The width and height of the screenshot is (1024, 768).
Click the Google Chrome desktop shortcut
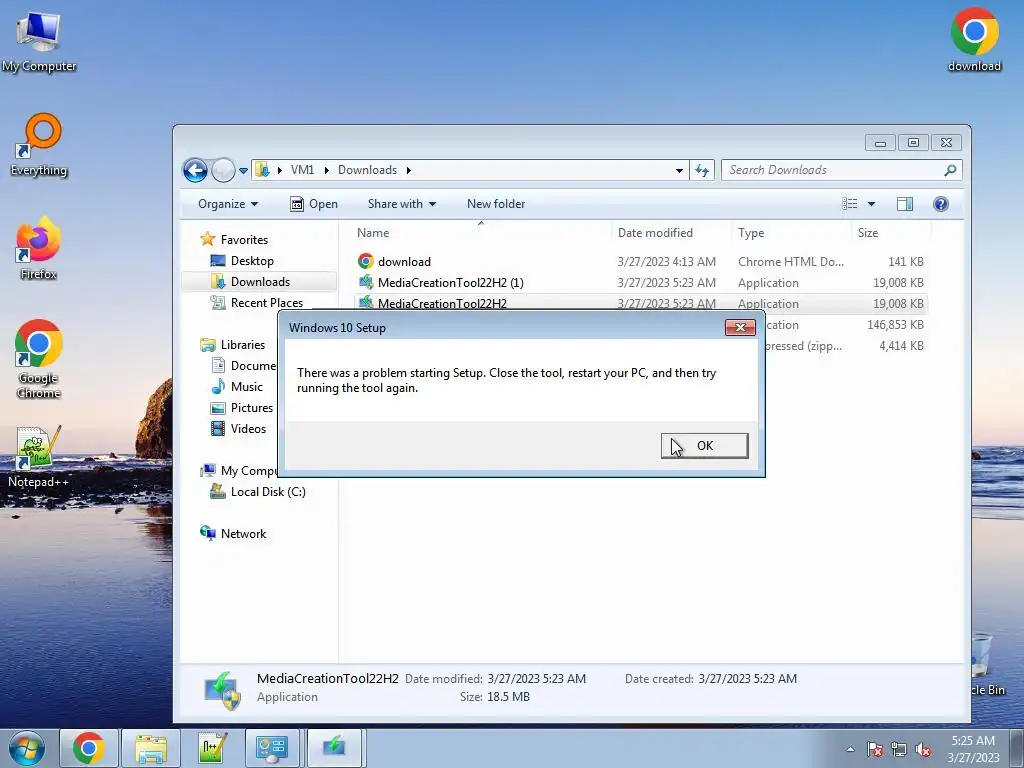(39, 359)
